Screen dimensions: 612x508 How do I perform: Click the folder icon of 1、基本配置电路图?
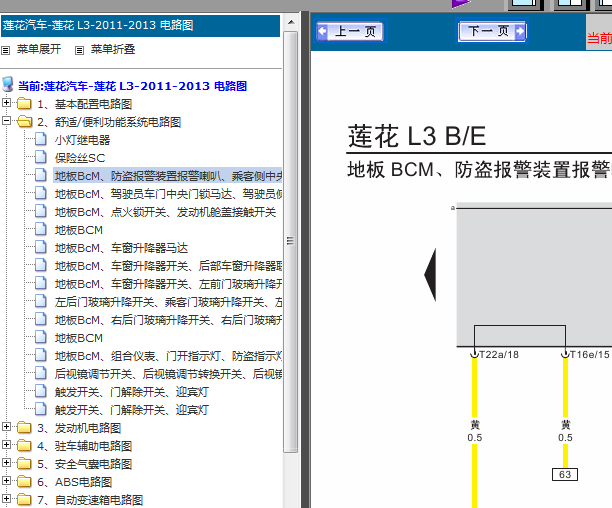pos(24,103)
